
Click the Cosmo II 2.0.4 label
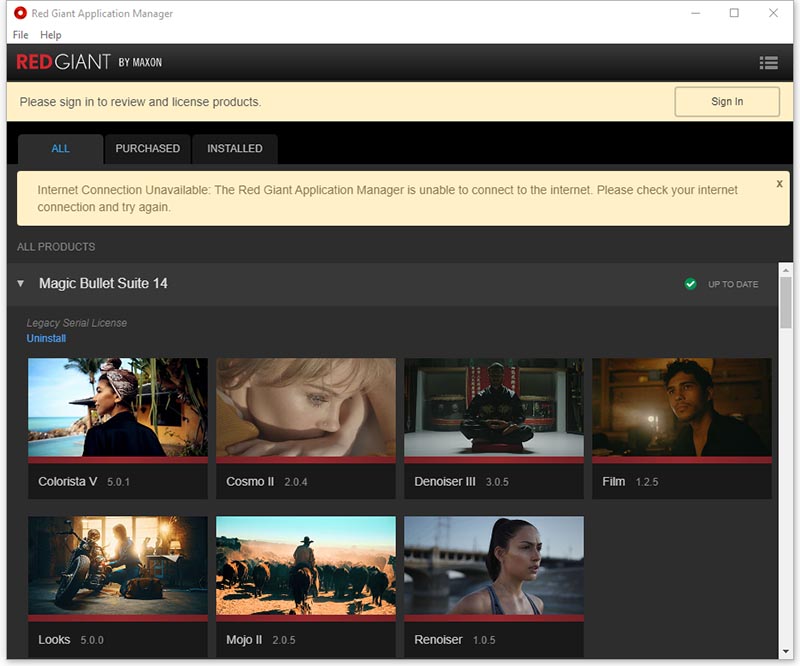(x=266, y=482)
